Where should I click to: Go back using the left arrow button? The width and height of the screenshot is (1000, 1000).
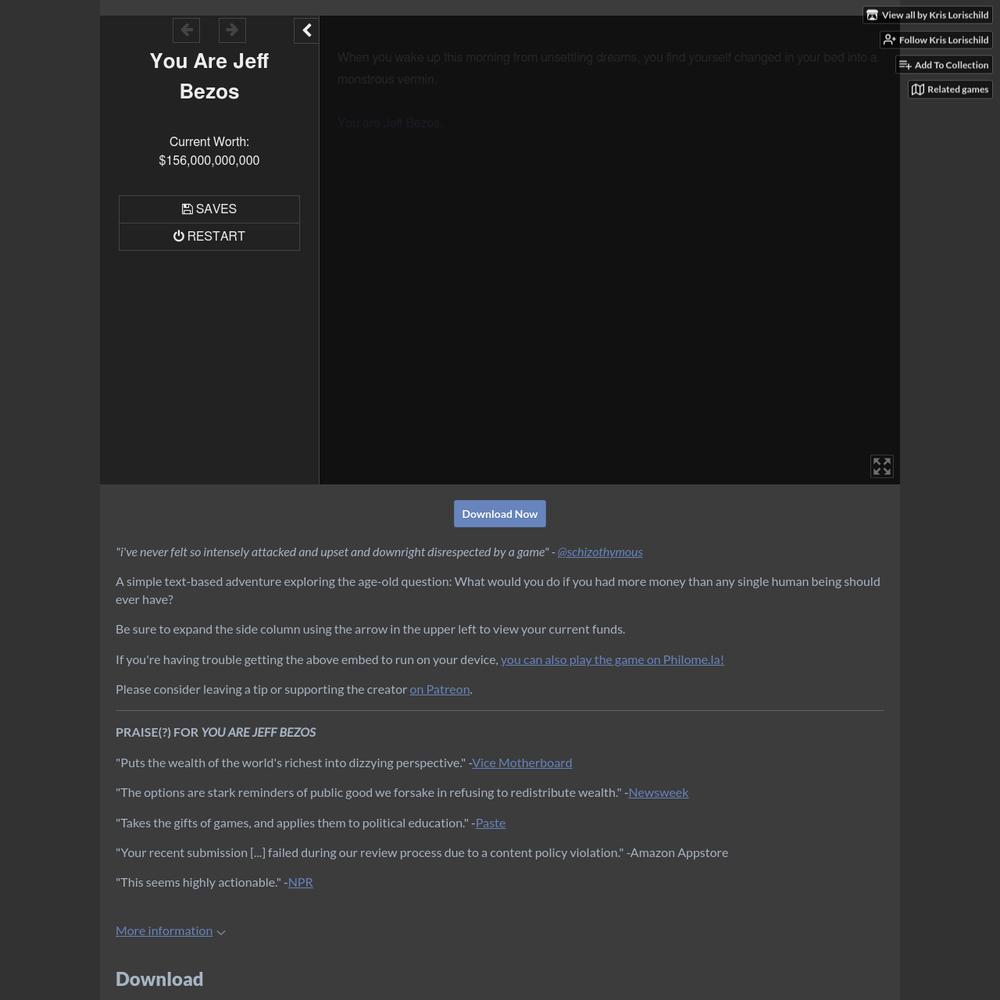point(186,30)
